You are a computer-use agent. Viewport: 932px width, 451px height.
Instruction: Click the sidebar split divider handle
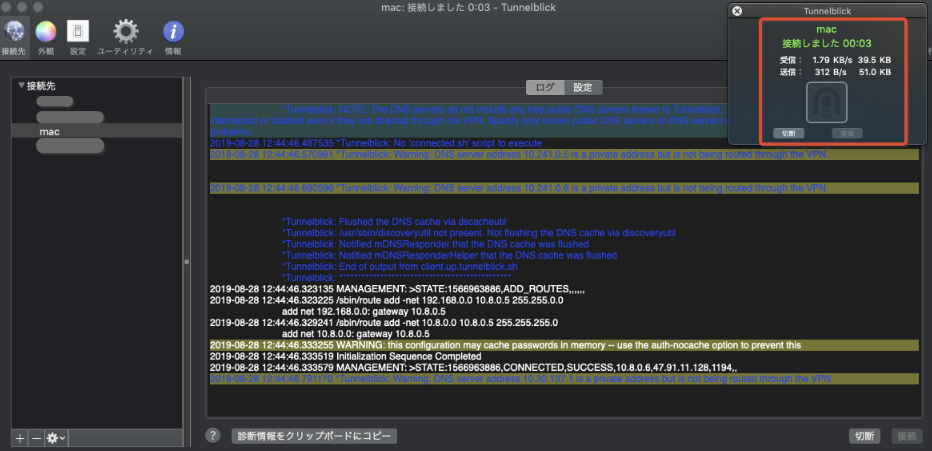tap(187, 261)
